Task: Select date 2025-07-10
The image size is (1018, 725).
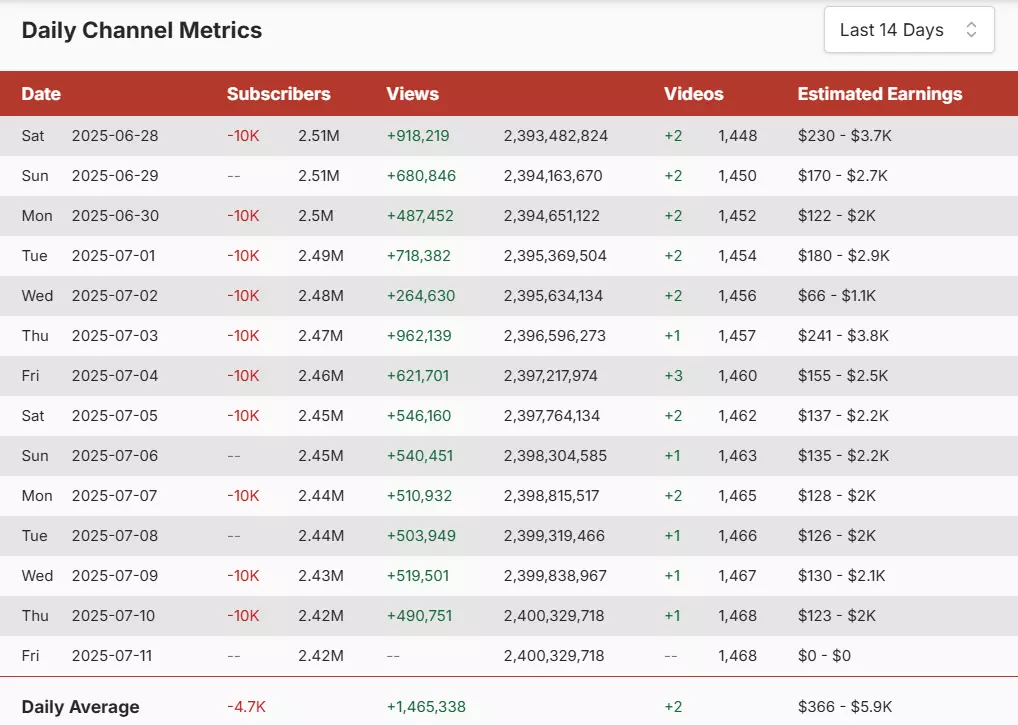Action: pos(114,616)
